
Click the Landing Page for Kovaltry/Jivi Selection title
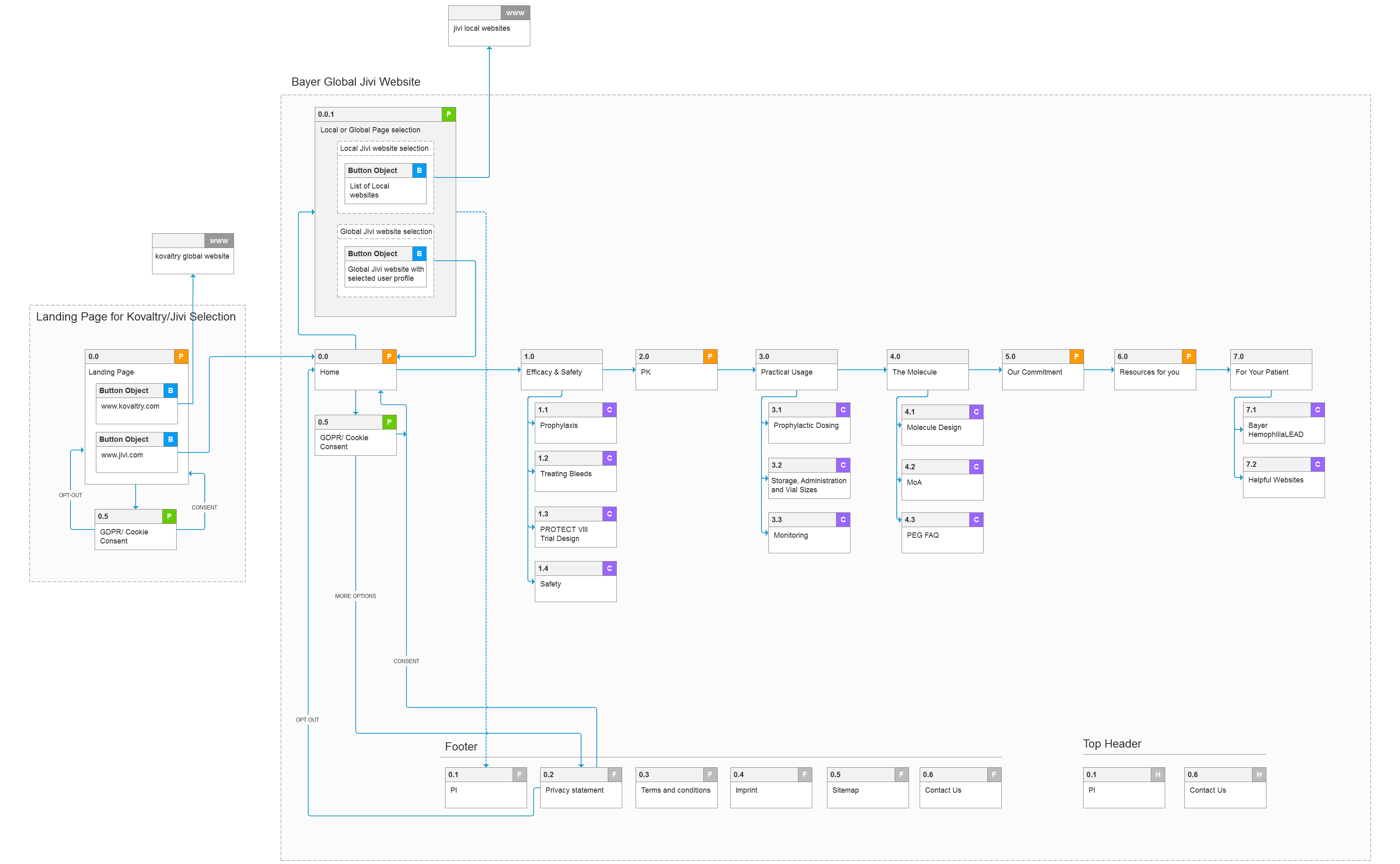[135, 316]
